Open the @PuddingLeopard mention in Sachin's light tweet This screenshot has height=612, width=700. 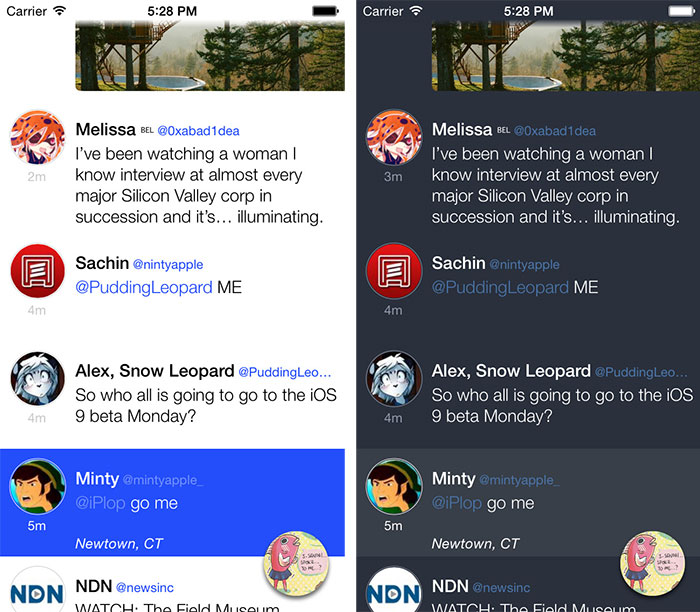(x=144, y=287)
